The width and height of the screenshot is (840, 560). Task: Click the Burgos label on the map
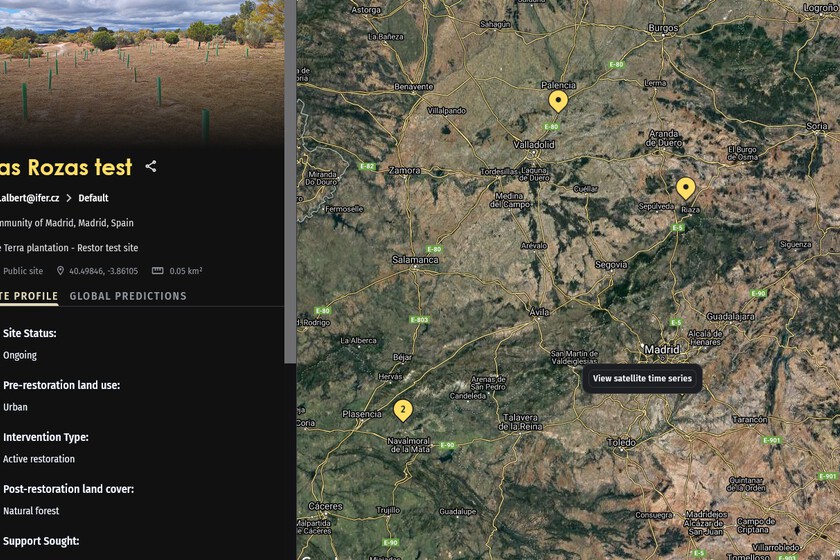pos(663,28)
